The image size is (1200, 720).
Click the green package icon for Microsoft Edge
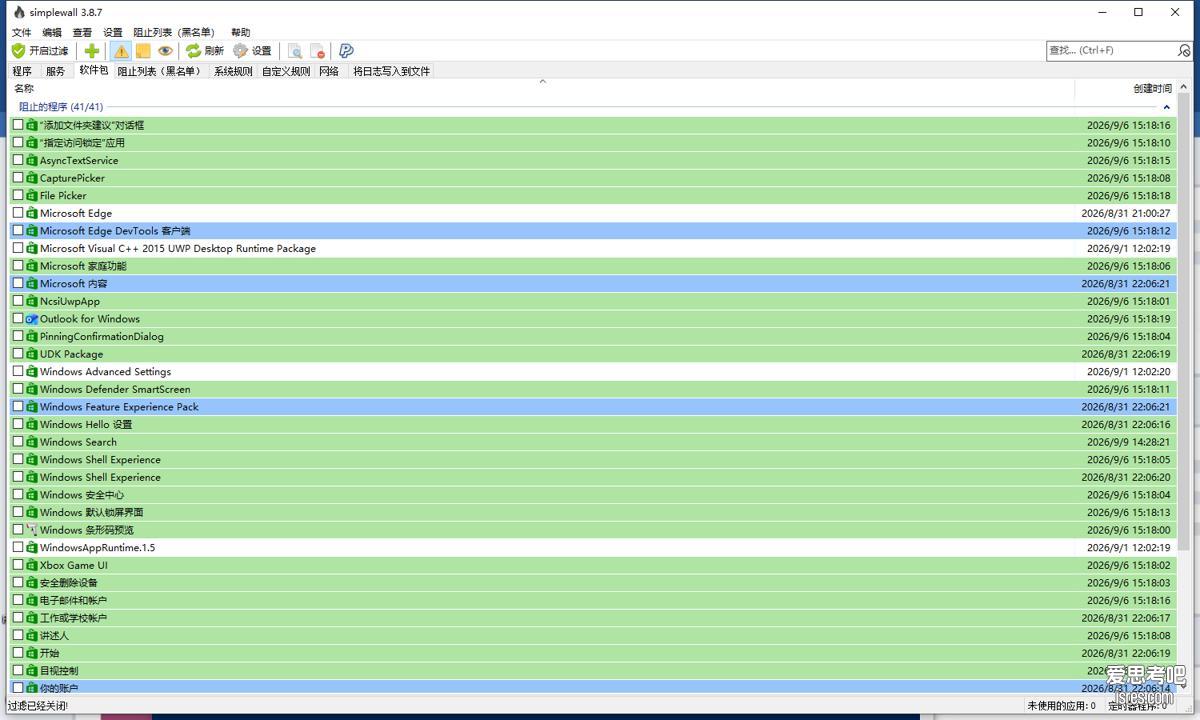pyautogui.click(x=32, y=213)
